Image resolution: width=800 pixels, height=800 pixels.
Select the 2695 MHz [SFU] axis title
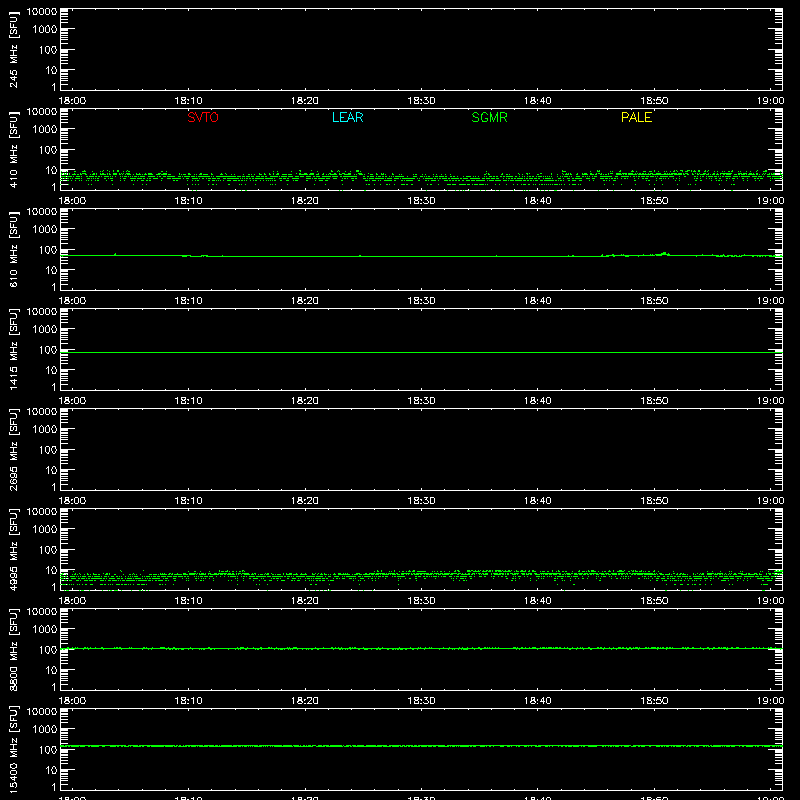click(x=13, y=449)
